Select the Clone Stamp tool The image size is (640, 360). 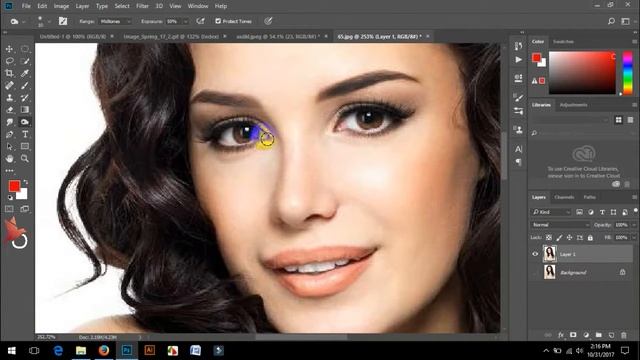pos(9,98)
